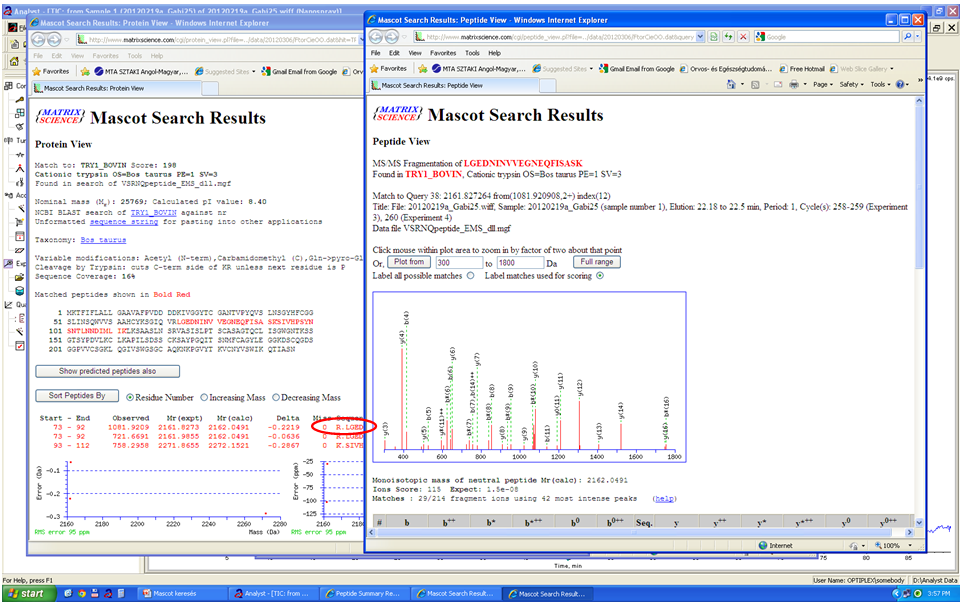Open the TRY1_BOVIN BLAST link
Viewport: 960px width, 602px height.
153,213
